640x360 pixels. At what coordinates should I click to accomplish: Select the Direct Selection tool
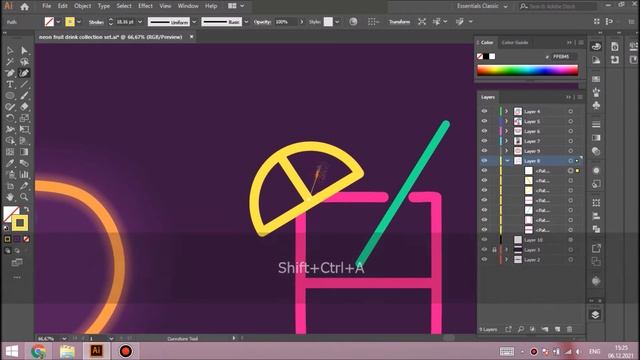[24, 51]
